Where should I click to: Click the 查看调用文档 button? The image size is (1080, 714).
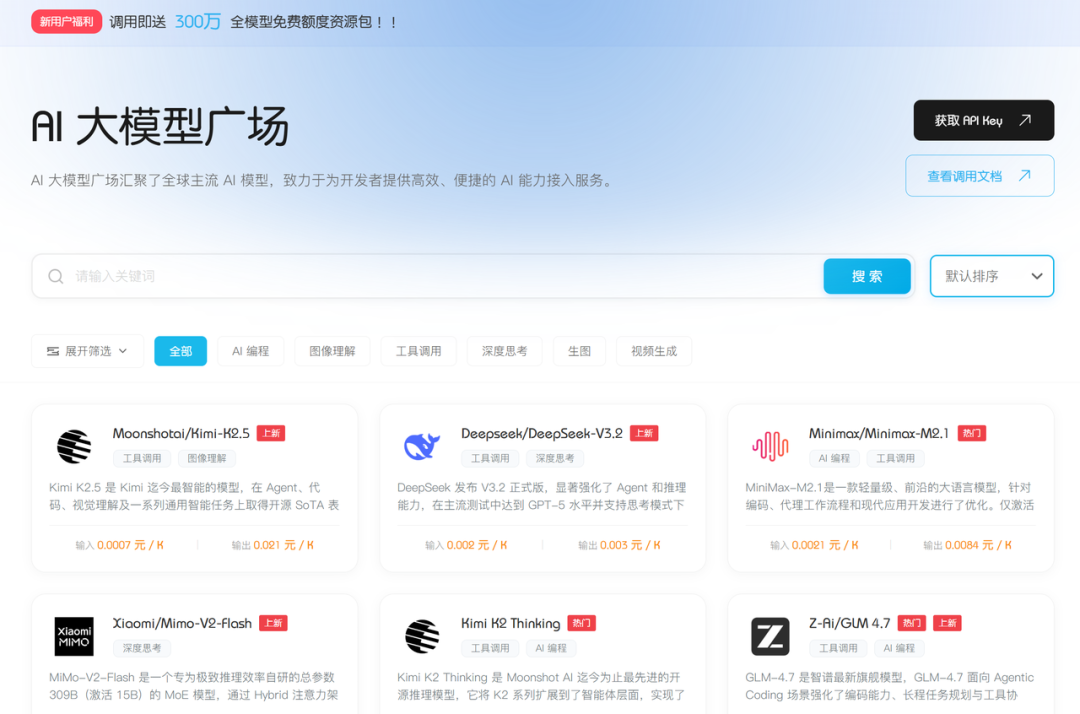pyautogui.click(x=979, y=176)
